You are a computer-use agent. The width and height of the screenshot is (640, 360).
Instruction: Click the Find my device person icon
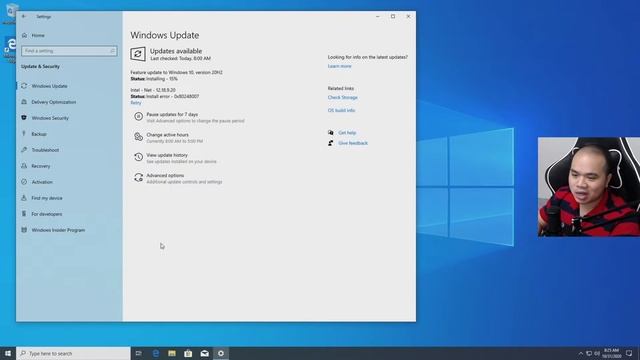click(x=24, y=198)
